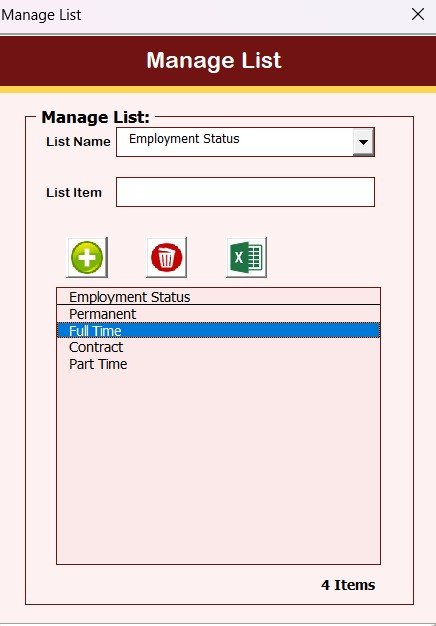Image resolution: width=436 pixels, height=626 pixels.
Task: Select the Part Time list row
Action: click(218, 364)
